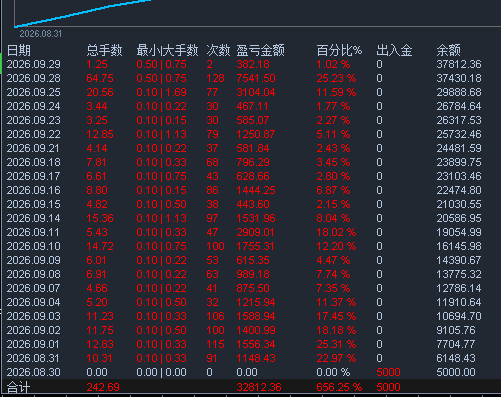Select the date 2026.09.16 cell
The height and width of the screenshot is (397, 501).
click(34, 190)
